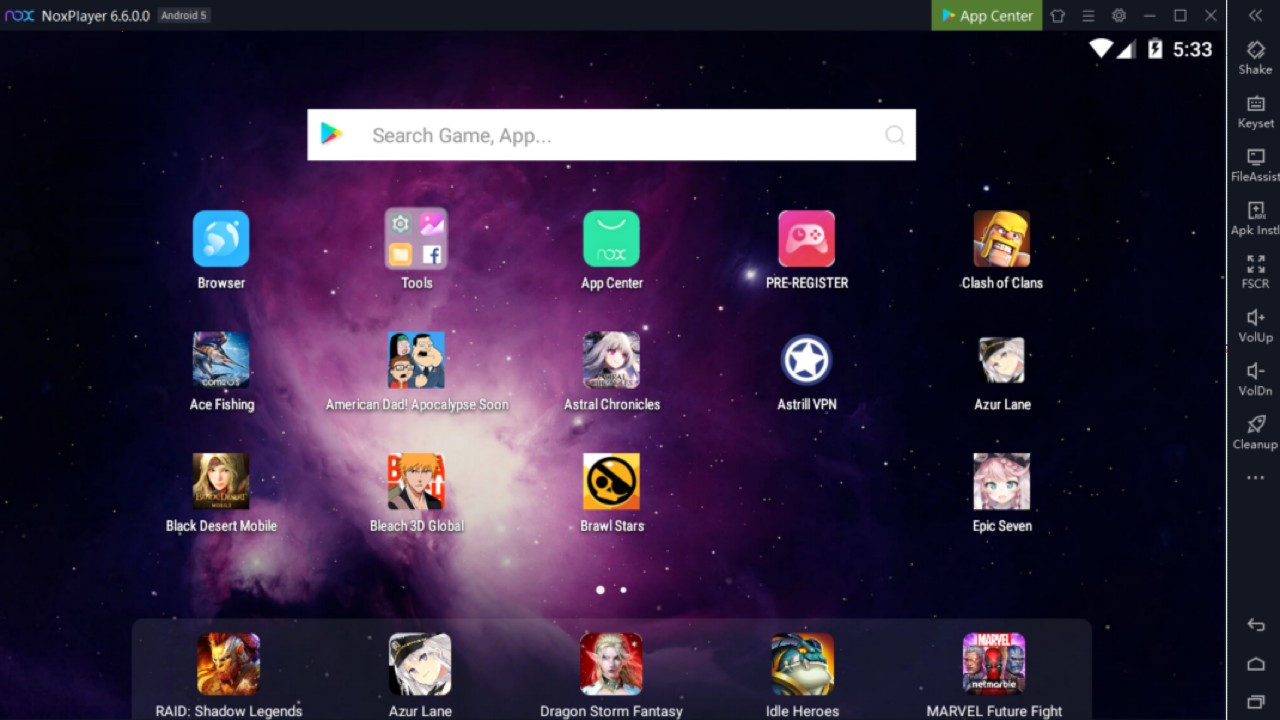Show more sidebar tools via three dots
This screenshot has height=720, width=1280.
tap(1256, 478)
